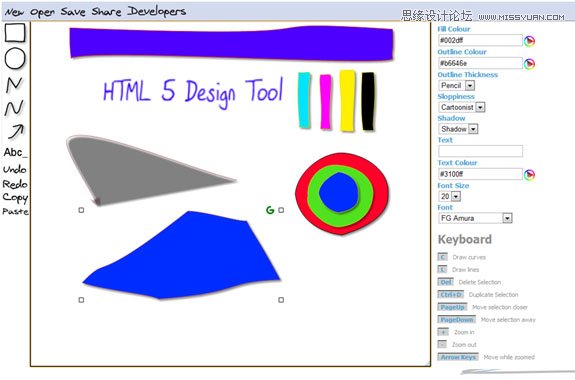Click the PageDown key shortcut label
This screenshot has width=575, height=380.
coord(457,319)
